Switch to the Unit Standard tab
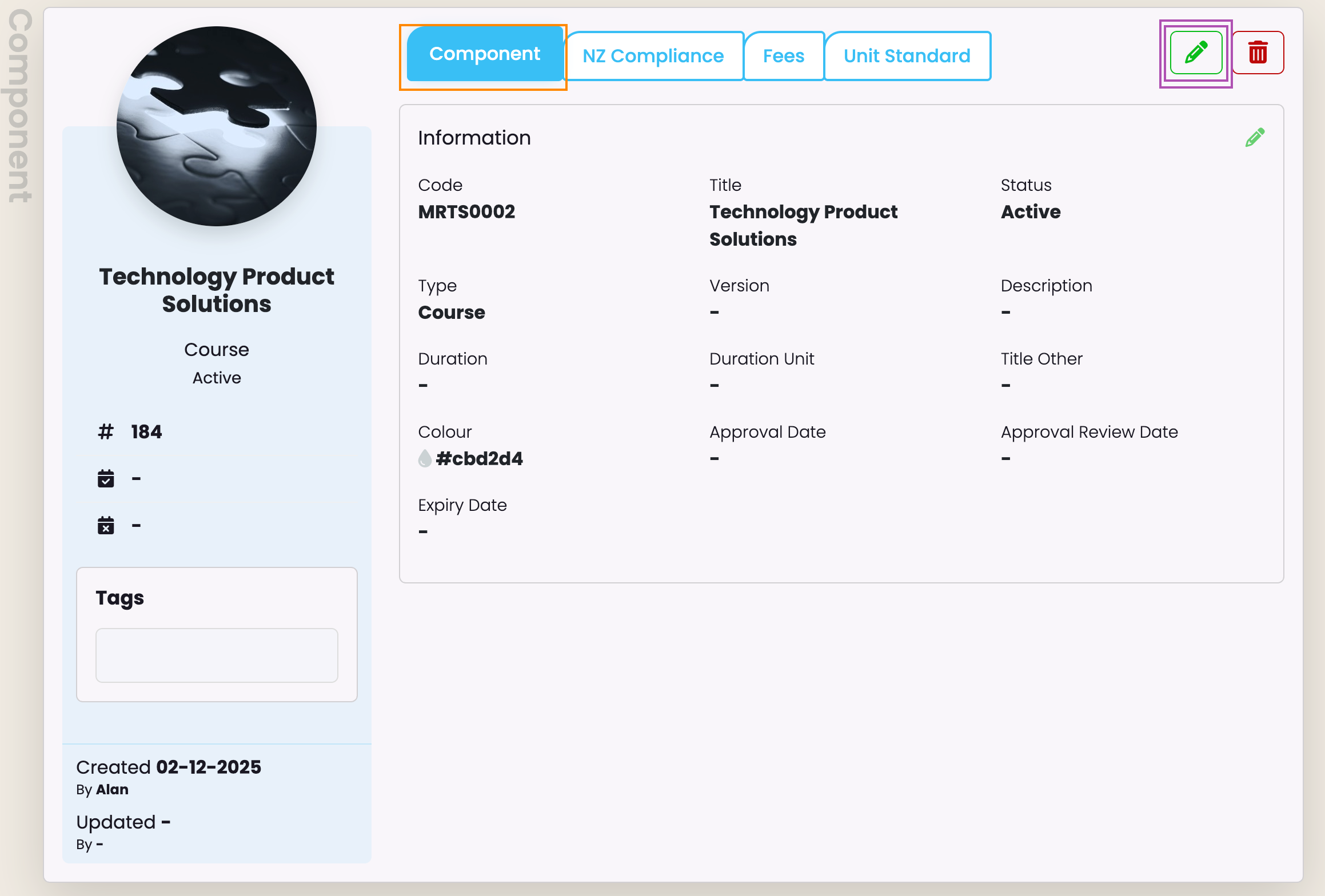The height and width of the screenshot is (896, 1325). point(907,56)
